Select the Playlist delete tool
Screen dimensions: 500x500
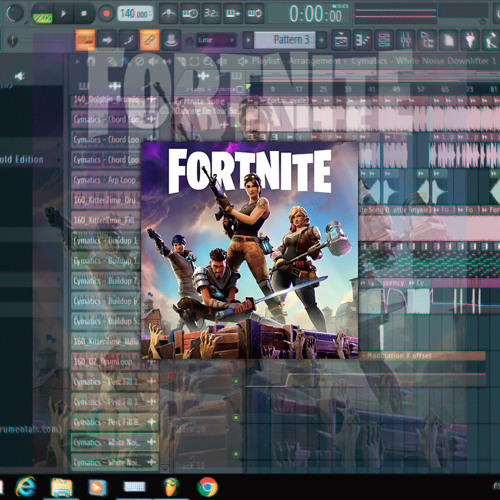pyautogui.click(x=139, y=61)
